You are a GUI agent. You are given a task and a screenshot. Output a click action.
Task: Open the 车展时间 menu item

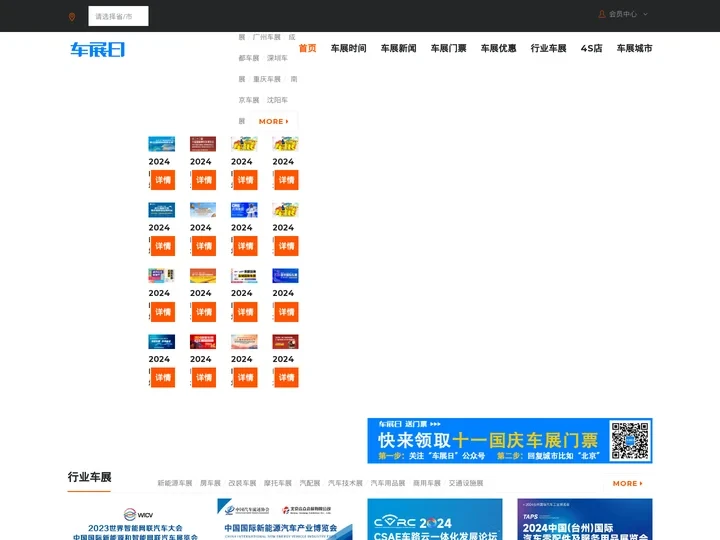pos(349,48)
